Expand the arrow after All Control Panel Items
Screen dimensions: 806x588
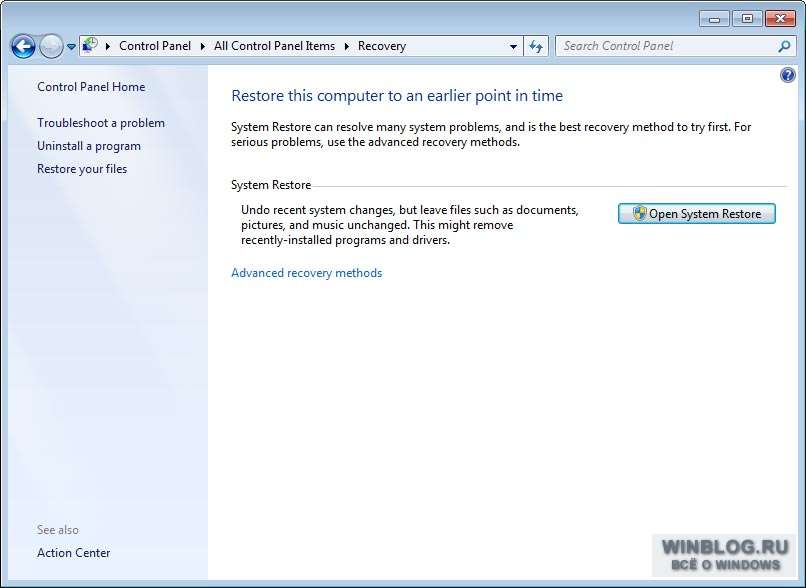[346, 46]
